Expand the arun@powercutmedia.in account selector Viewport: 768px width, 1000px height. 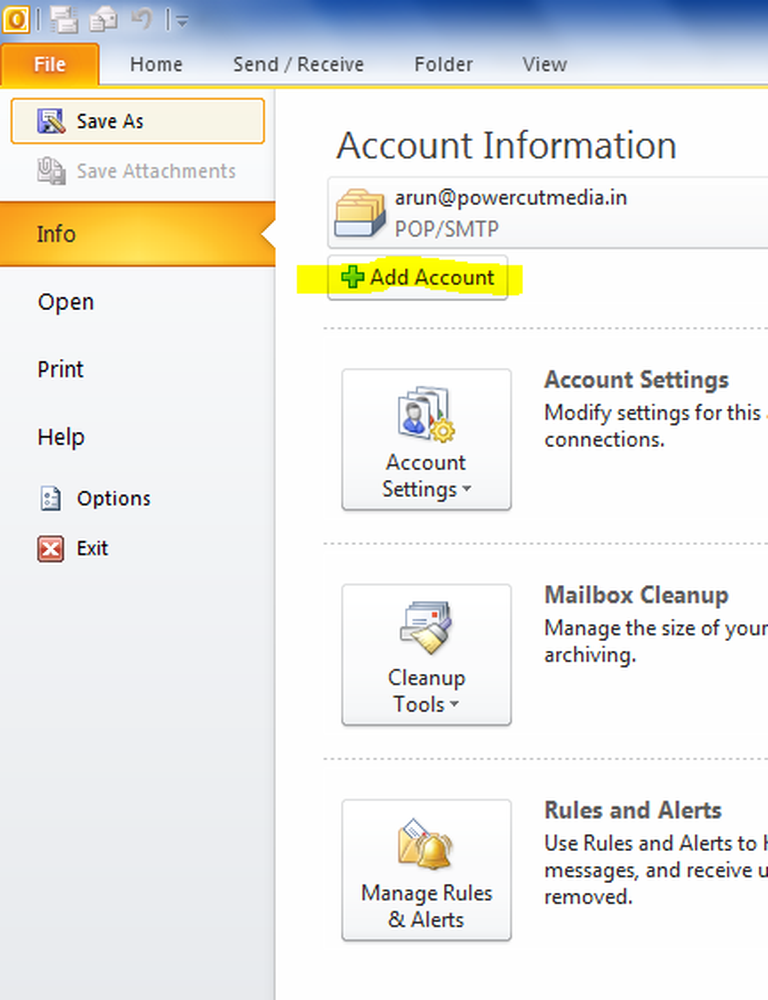[x=547, y=213]
